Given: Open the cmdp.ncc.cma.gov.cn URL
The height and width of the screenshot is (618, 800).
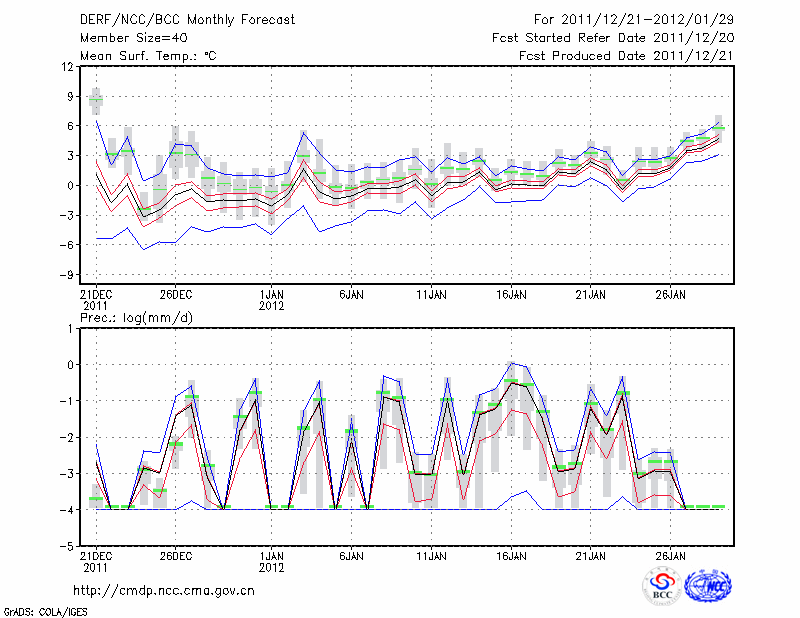Looking at the screenshot, I should pyautogui.click(x=164, y=591).
